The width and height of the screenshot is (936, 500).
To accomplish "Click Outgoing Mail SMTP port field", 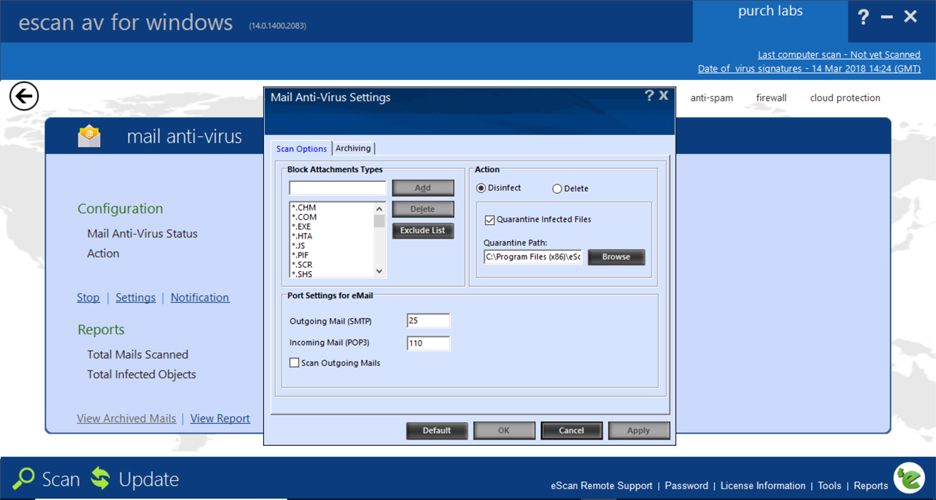I will click(428, 321).
